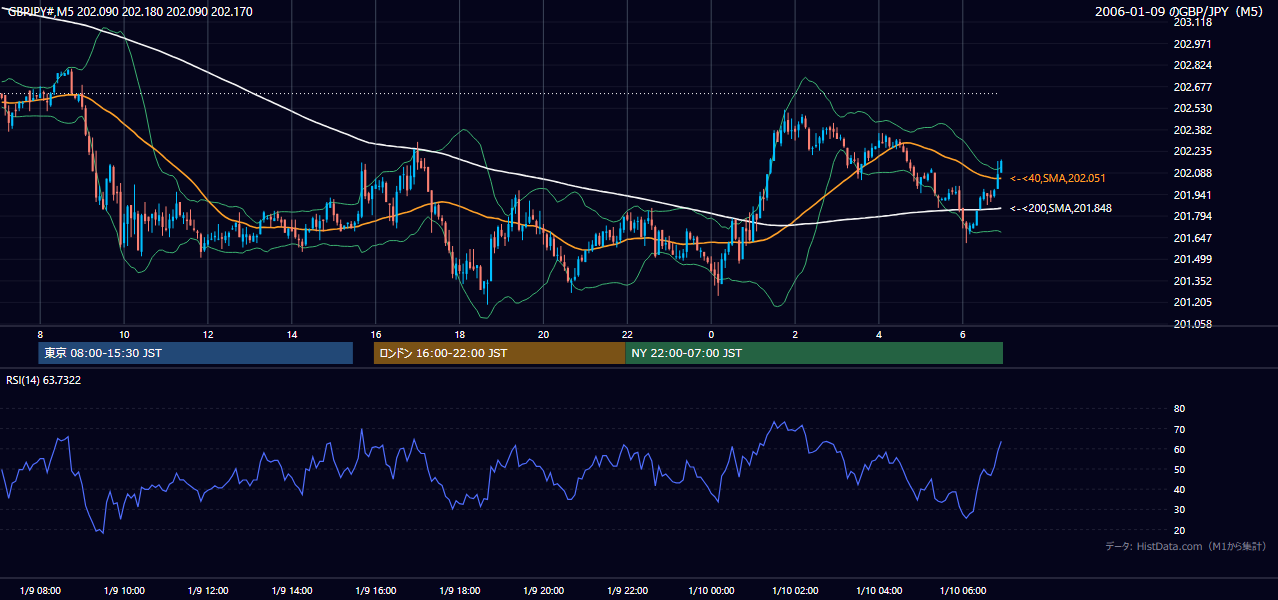The height and width of the screenshot is (600, 1278).
Task: Click the 1/9 08:00 time axis label
Action: point(40,591)
